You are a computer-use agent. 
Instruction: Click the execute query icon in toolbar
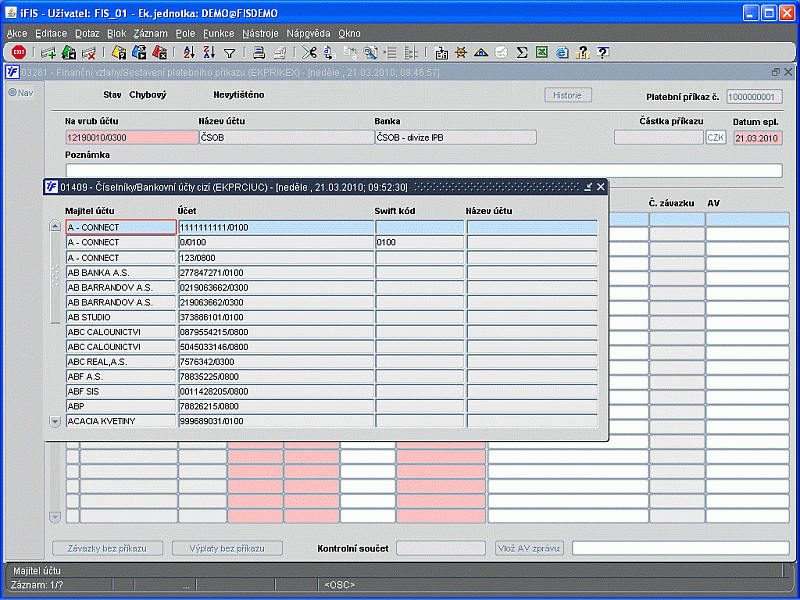pos(139,53)
